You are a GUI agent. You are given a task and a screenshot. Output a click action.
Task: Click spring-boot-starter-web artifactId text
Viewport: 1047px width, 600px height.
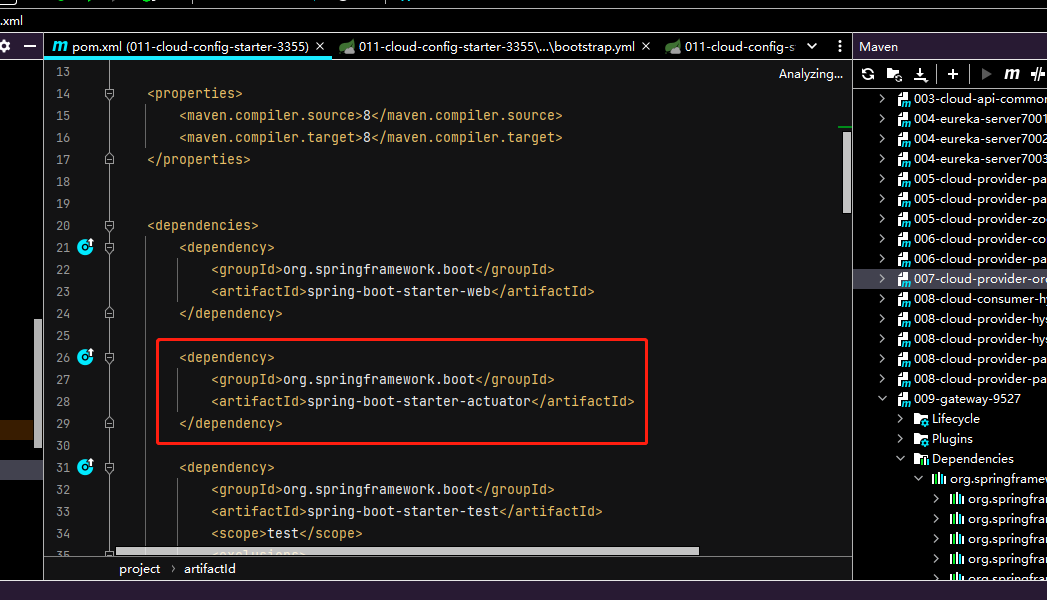pyautogui.click(x=399, y=291)
